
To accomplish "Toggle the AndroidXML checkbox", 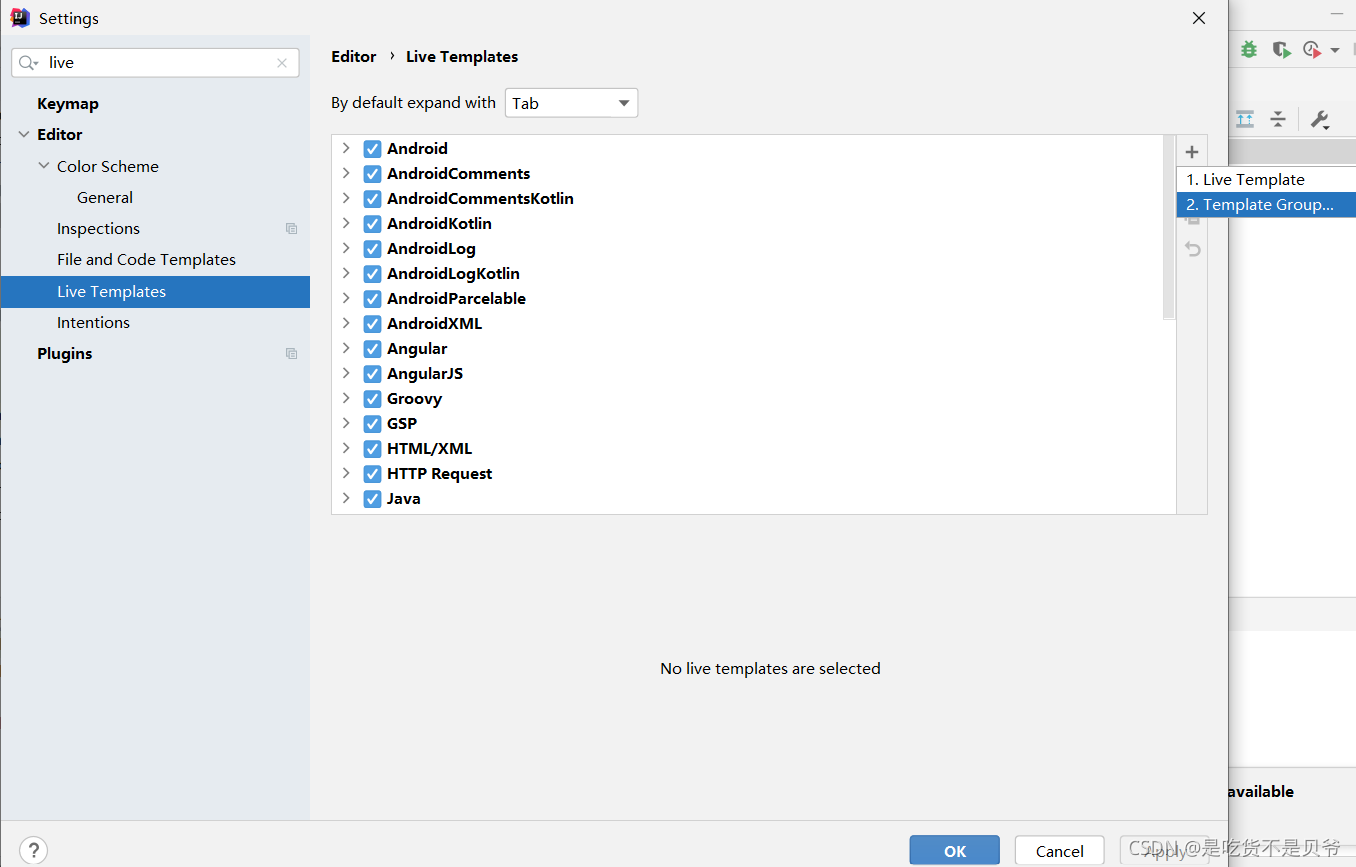I will [372, 324].
